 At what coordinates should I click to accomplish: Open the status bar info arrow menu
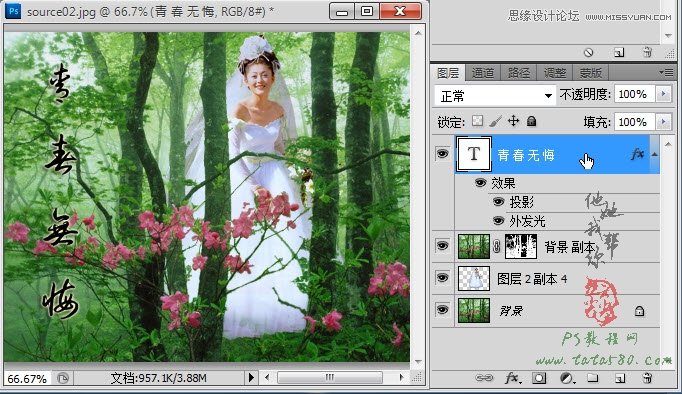tap(251, 377)
